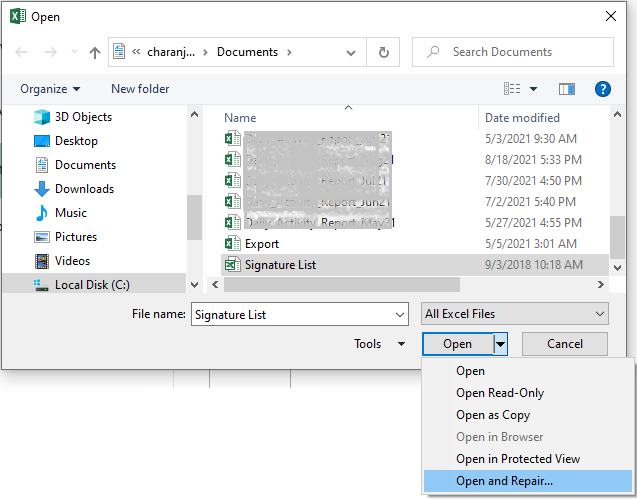This screenshot has width=637, height=499.
Task: Select the Signature List file row
Action: click(414, 265)
